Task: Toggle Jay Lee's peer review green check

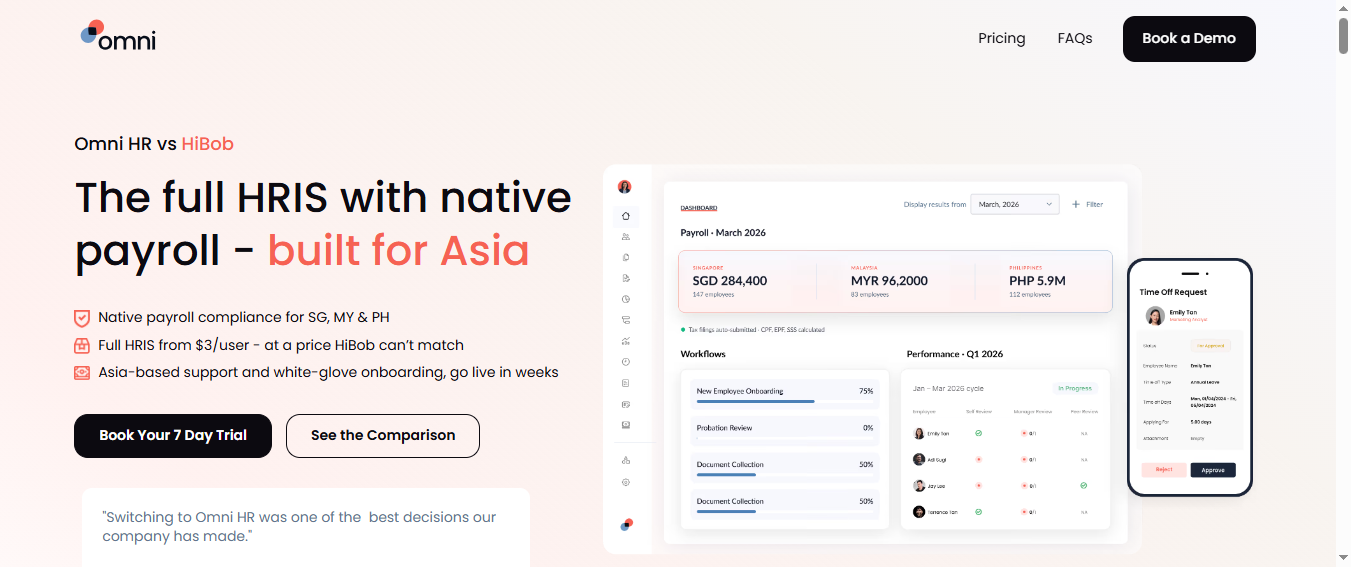Action: pyautogui.click(x=1083, y=486)
